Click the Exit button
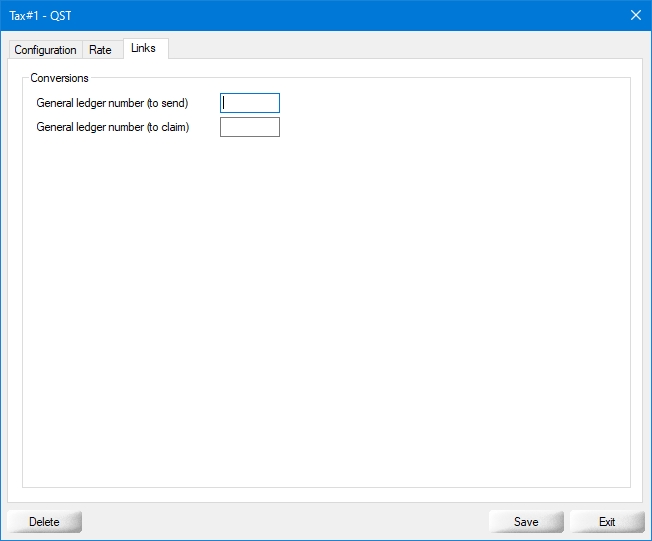 click(x=607, y=522)
